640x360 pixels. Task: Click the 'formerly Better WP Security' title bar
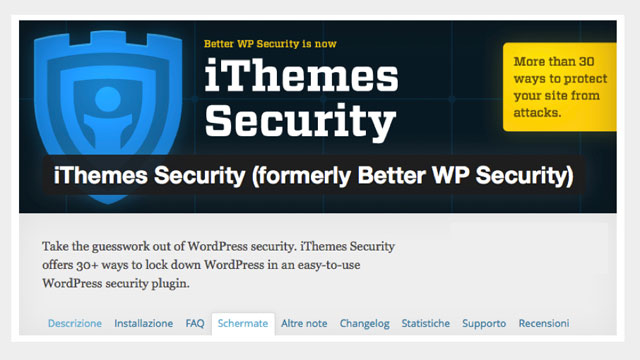pos(314,175)
